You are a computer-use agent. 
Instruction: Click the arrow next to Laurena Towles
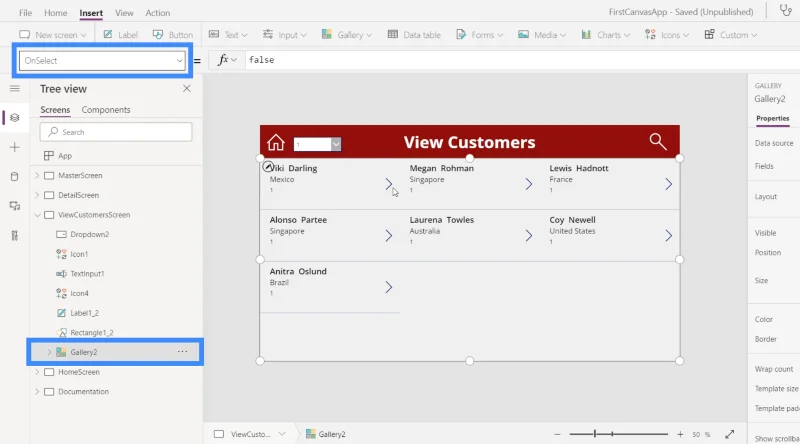pos(529,235)
